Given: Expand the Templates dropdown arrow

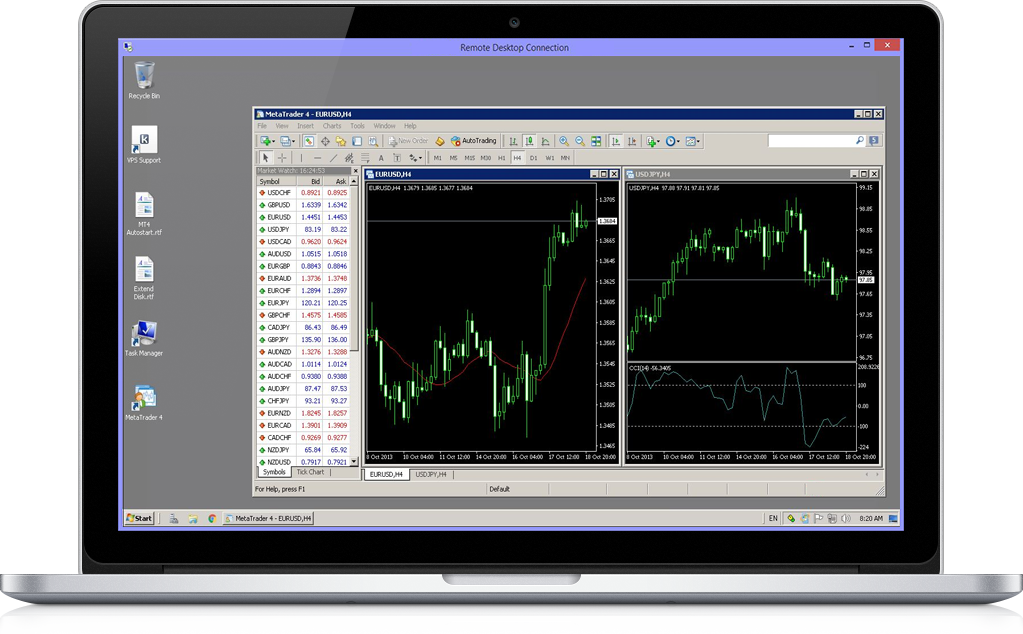Looking at the screenshot, I should [x=698, y=142].
